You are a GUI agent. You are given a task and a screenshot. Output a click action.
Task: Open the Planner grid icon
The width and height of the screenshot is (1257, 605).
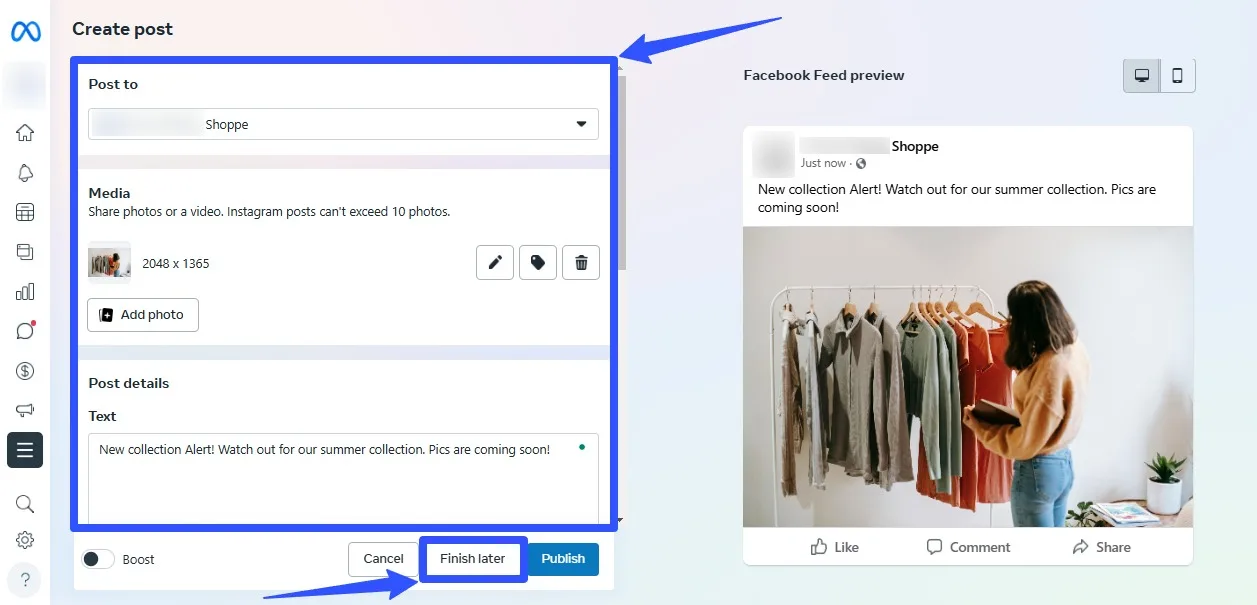point(25,212)
